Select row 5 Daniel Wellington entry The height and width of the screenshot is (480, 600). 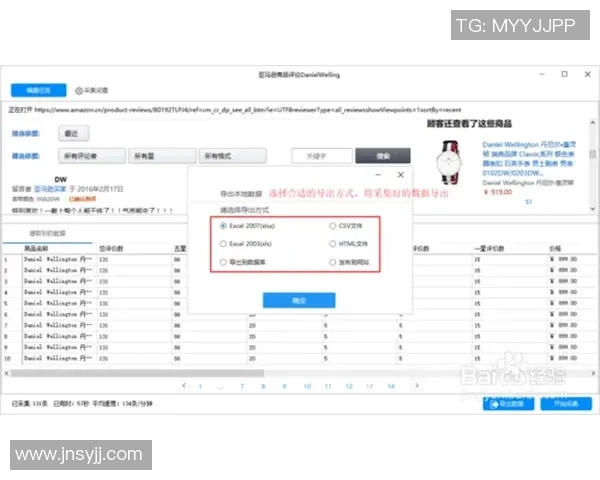click(58, 303)
